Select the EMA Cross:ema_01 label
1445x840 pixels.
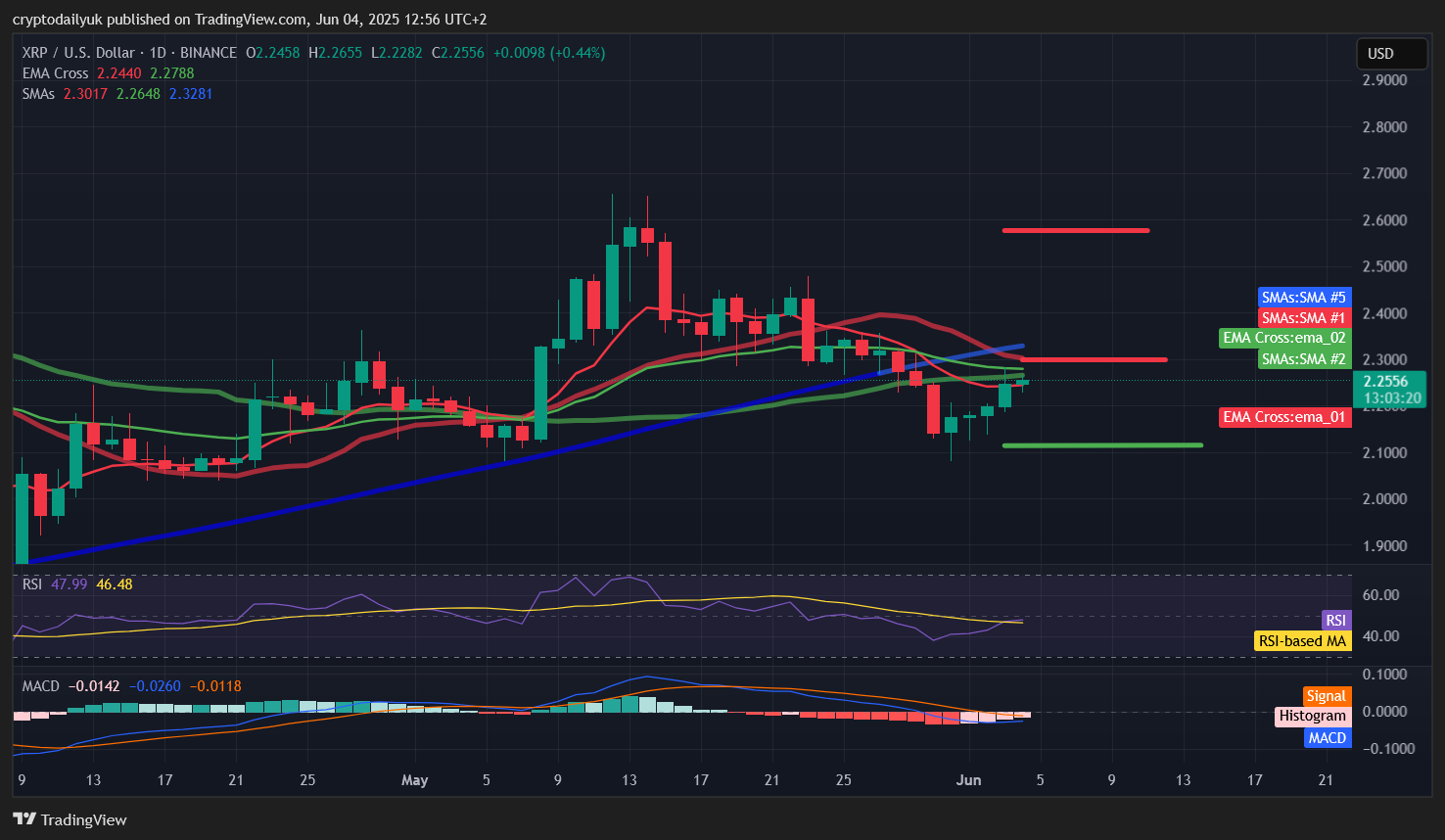point(1284,417)
